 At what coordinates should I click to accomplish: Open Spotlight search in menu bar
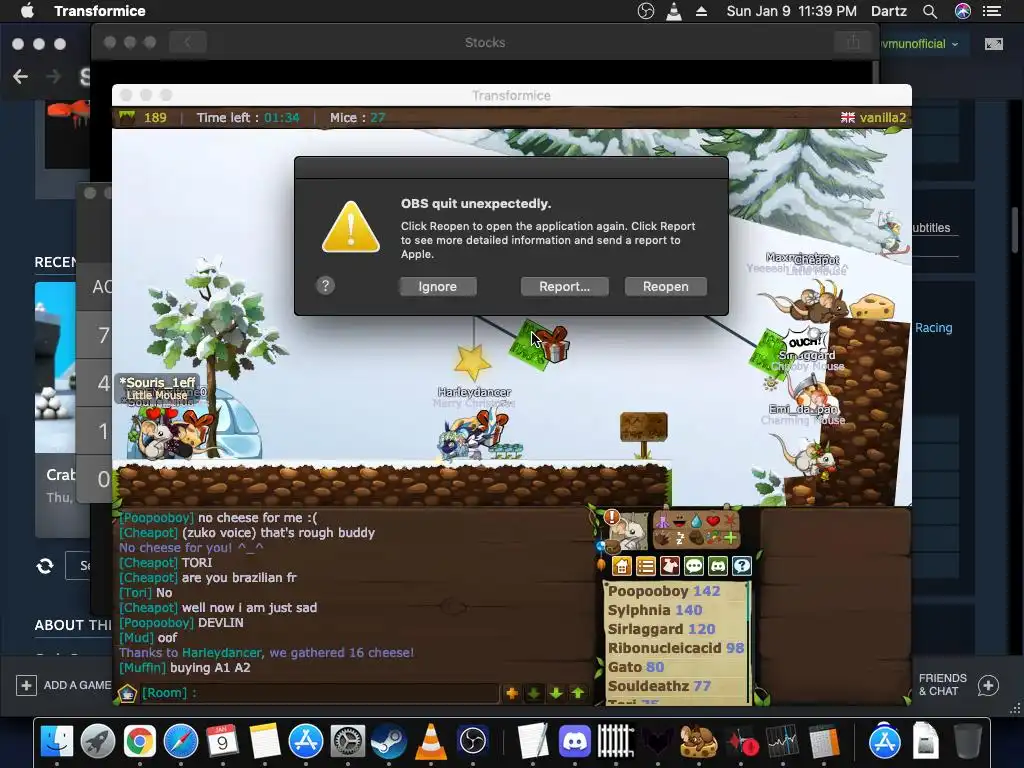(x=930, y=11)
